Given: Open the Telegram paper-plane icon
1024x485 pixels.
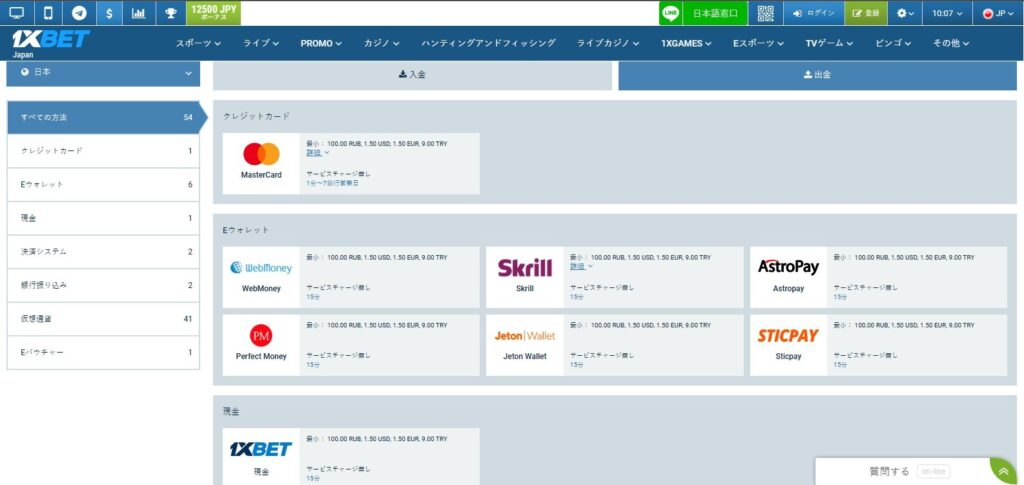Looking at the screenshot, I should (80, 13).
